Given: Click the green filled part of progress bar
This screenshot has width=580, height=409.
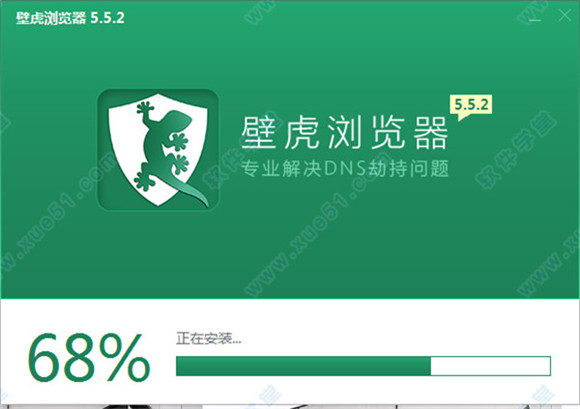Looking at the screenshot, I should click(303, 366).
